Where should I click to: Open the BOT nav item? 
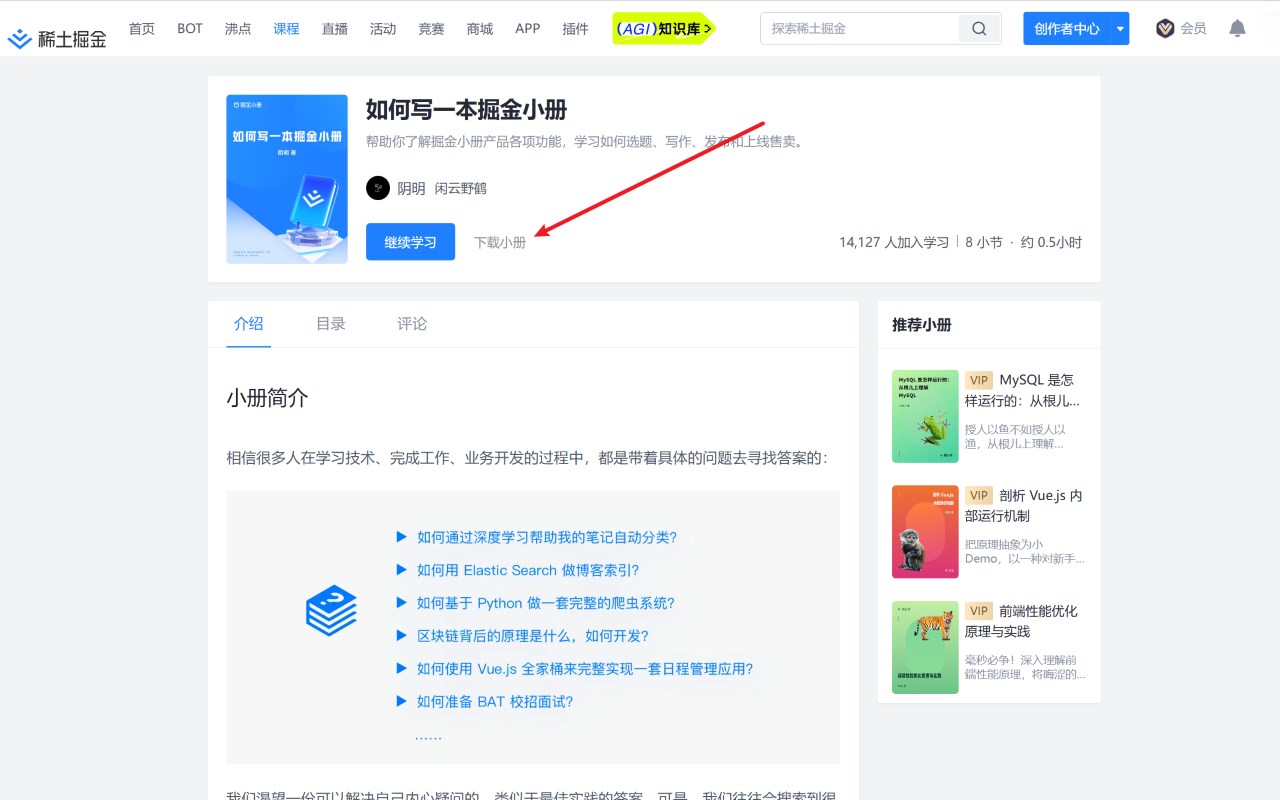pyautogui.click(x=190, y=29)
